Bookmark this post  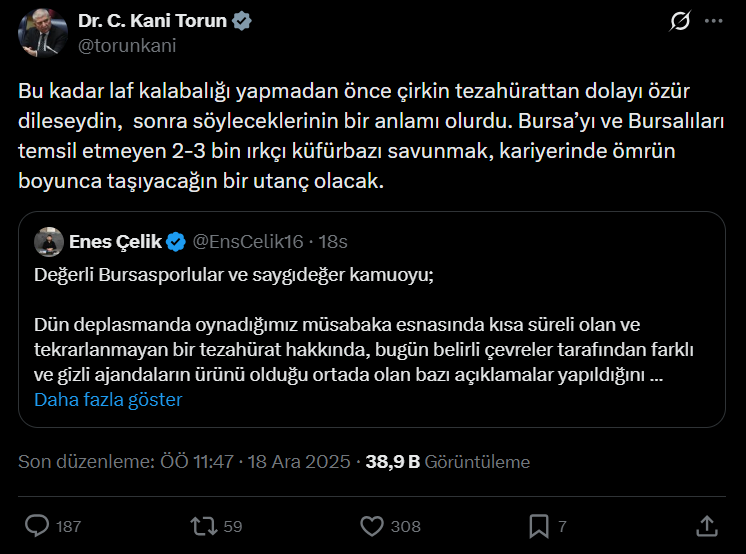tap(538, 525)
